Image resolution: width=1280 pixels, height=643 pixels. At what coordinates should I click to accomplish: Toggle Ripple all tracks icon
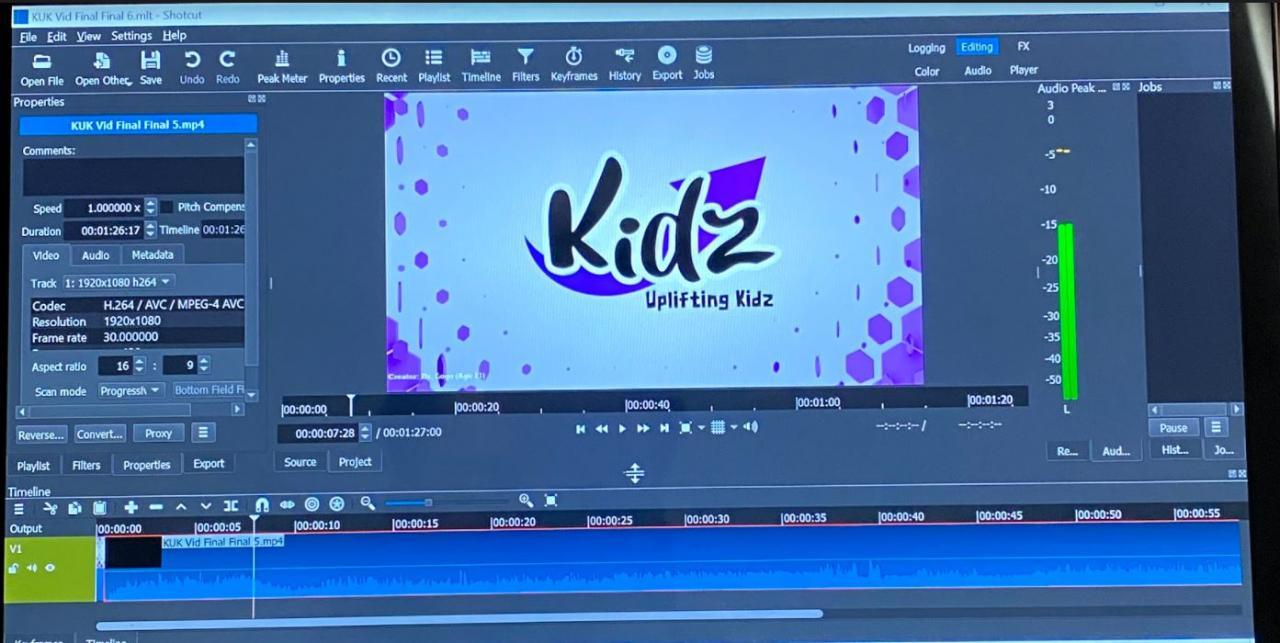(337, 504)
